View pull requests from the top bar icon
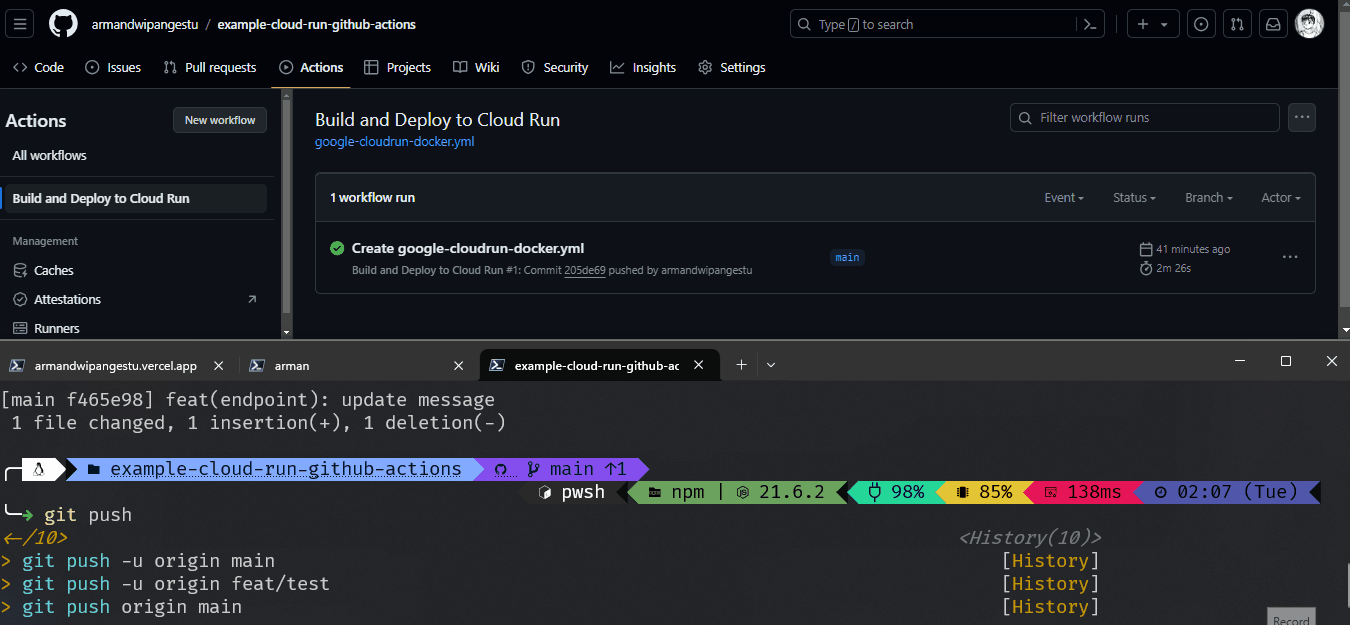This screenshot has height=625, width=1350. 1237,23
